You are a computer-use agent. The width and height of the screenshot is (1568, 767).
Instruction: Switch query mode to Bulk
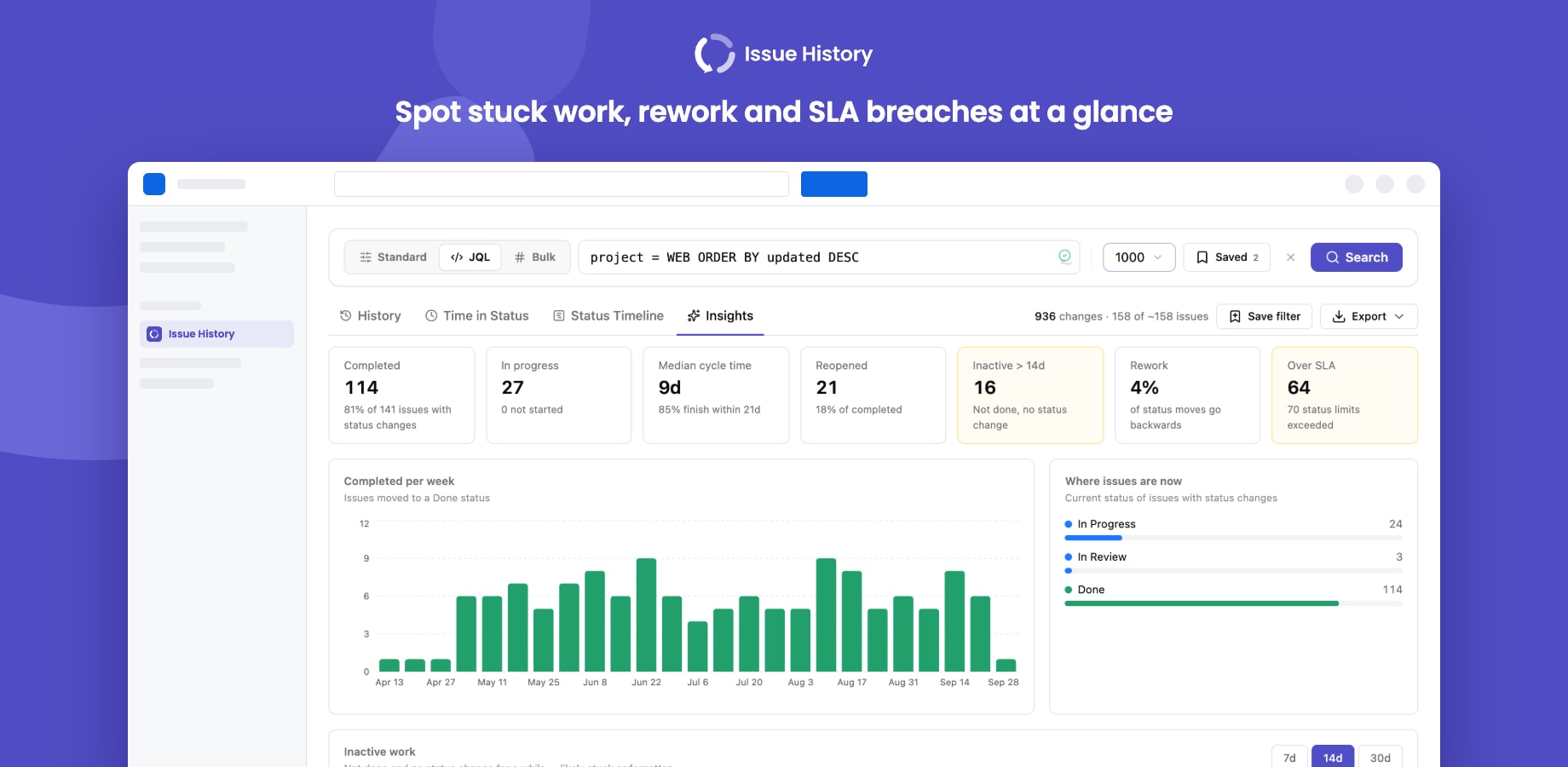click(535, 257)
